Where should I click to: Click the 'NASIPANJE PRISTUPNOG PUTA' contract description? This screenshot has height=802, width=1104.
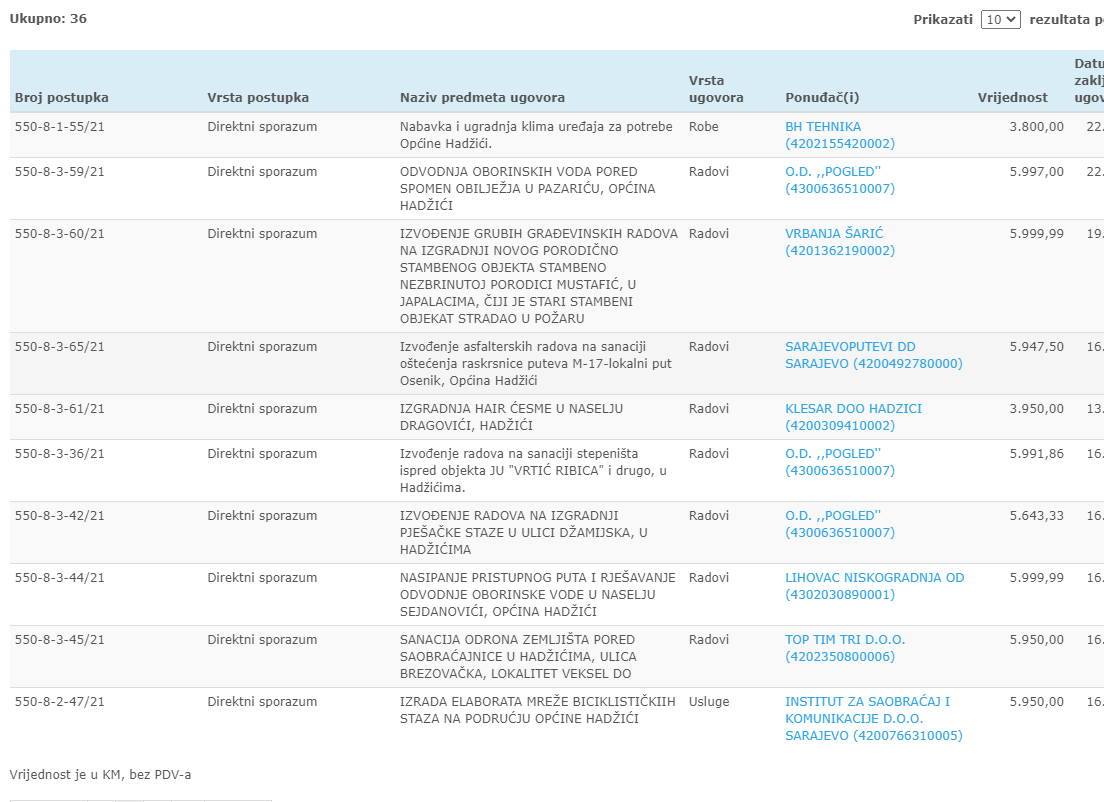pos(537,594)
